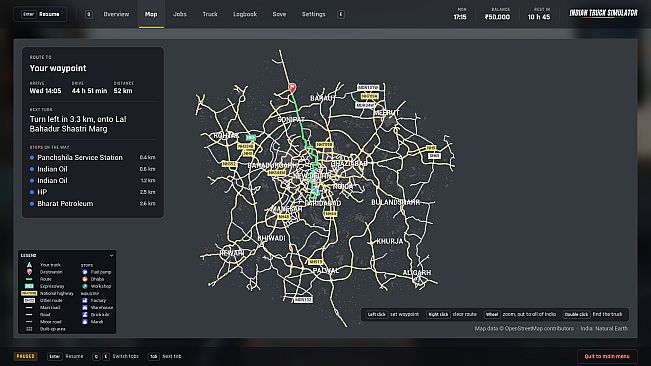651x366 pixels.
Task: Click the Warehouse legend icon
Action: [x=85, y=307]
